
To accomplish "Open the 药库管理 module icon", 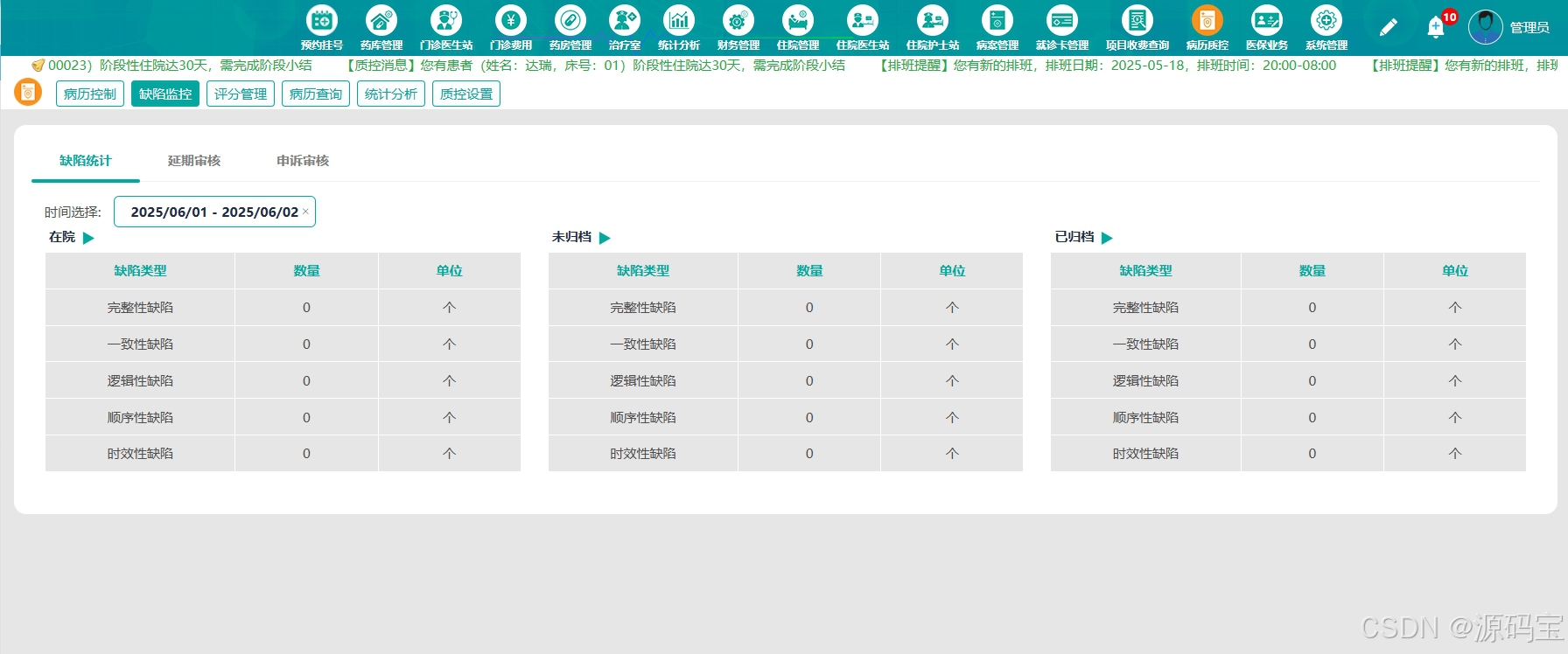I will [x=381, y=20].
